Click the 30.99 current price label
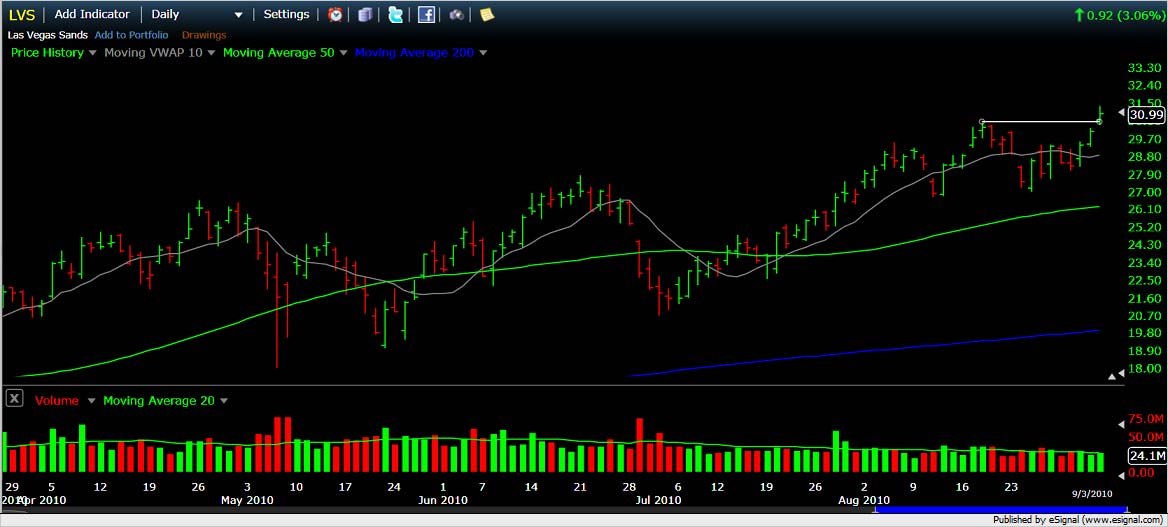 1146,114
